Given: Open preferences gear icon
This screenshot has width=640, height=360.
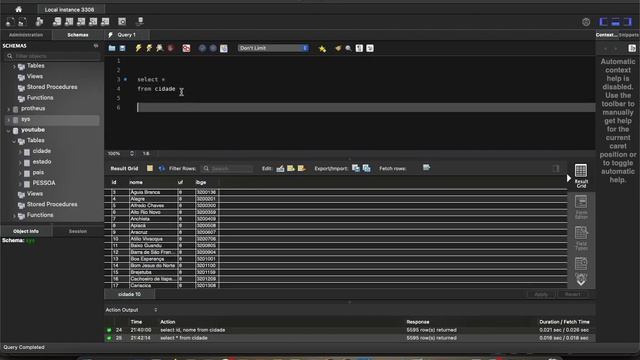Looking at the screenshot, I should 586,22.
